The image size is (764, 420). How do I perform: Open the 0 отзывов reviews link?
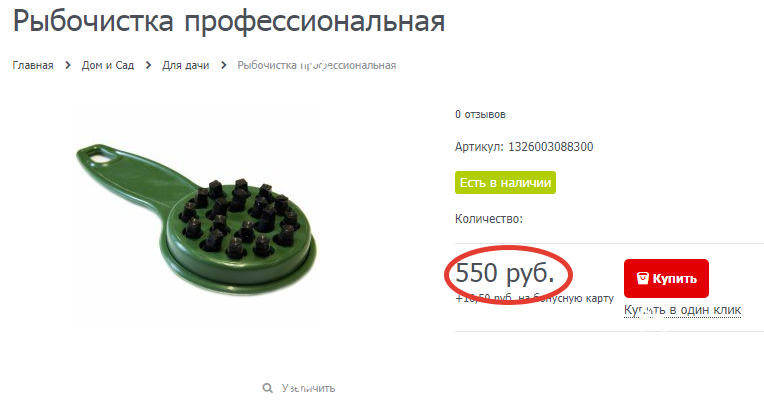[480, 115]
